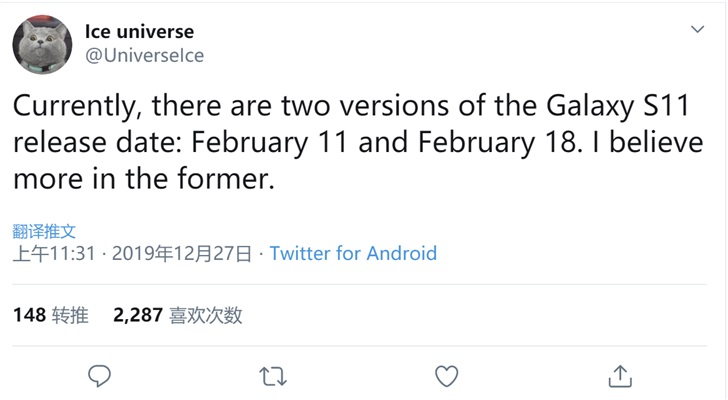Click the 2,287 likes count number
The width and height of the screenshot is (728, 400).
[138, 316]
